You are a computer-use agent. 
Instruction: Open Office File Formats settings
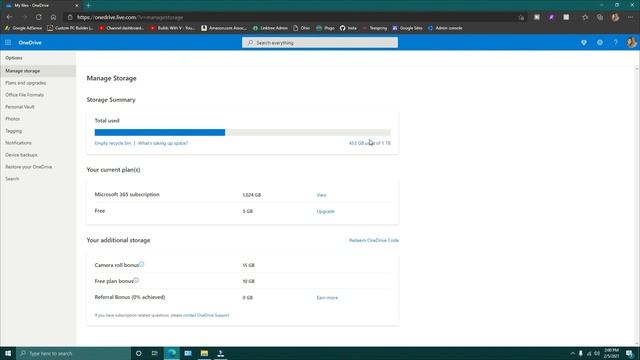tap(24, 95)
